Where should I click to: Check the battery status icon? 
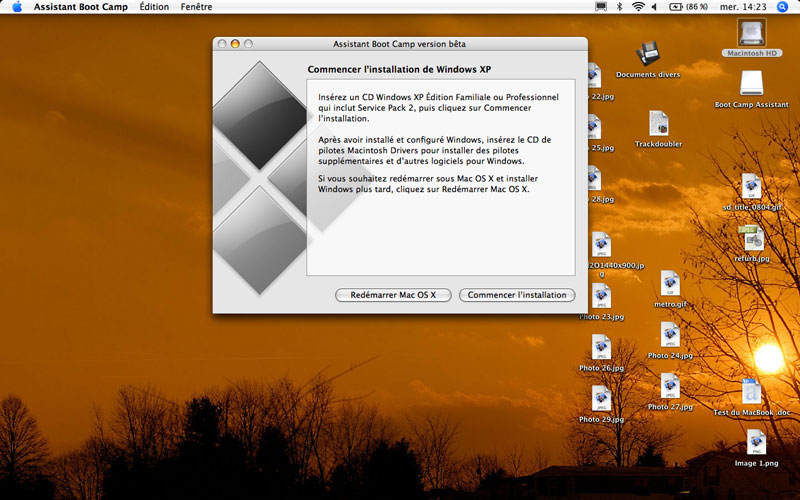click(676, 7)
